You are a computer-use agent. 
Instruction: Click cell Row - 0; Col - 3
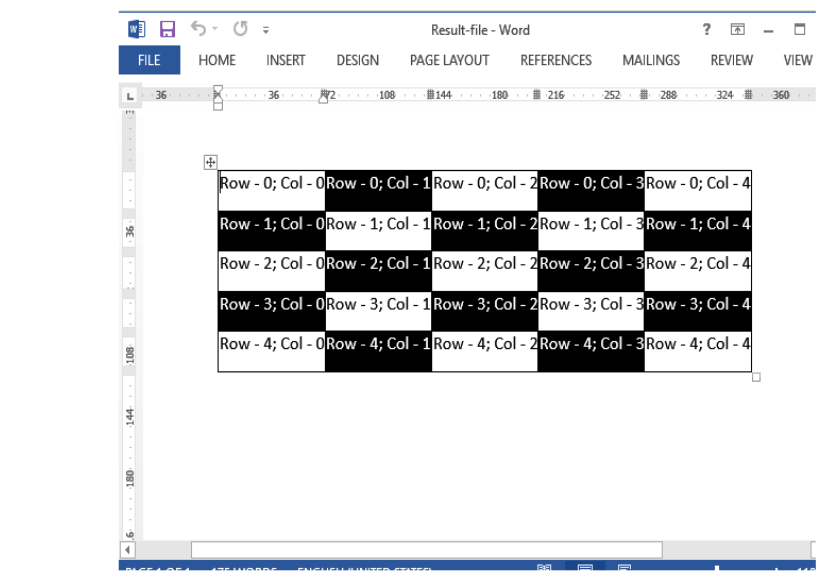[x=591, y=190]
